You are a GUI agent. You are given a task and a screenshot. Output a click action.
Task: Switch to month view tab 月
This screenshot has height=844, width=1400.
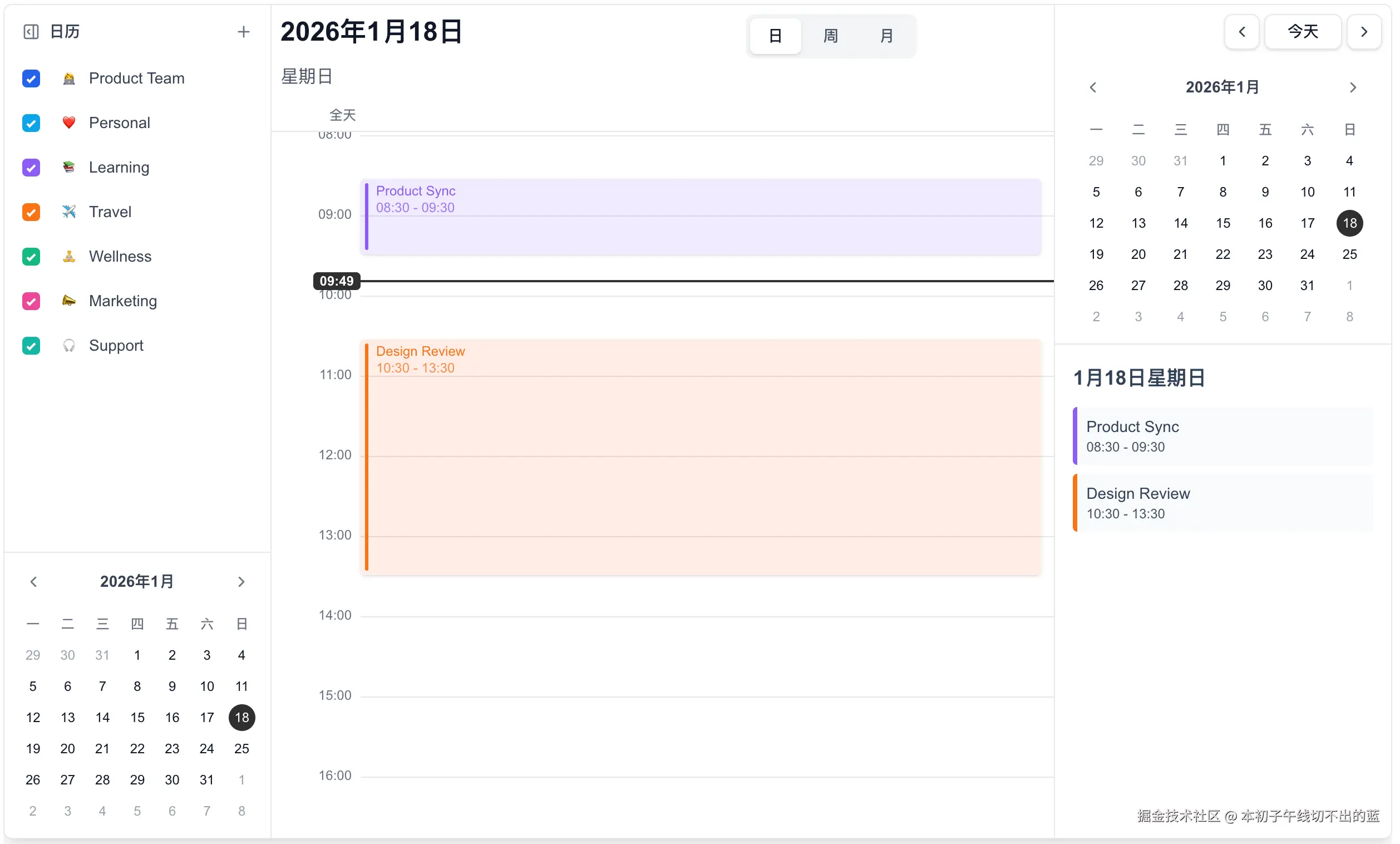pyautogui.click(x=886, y=36)
